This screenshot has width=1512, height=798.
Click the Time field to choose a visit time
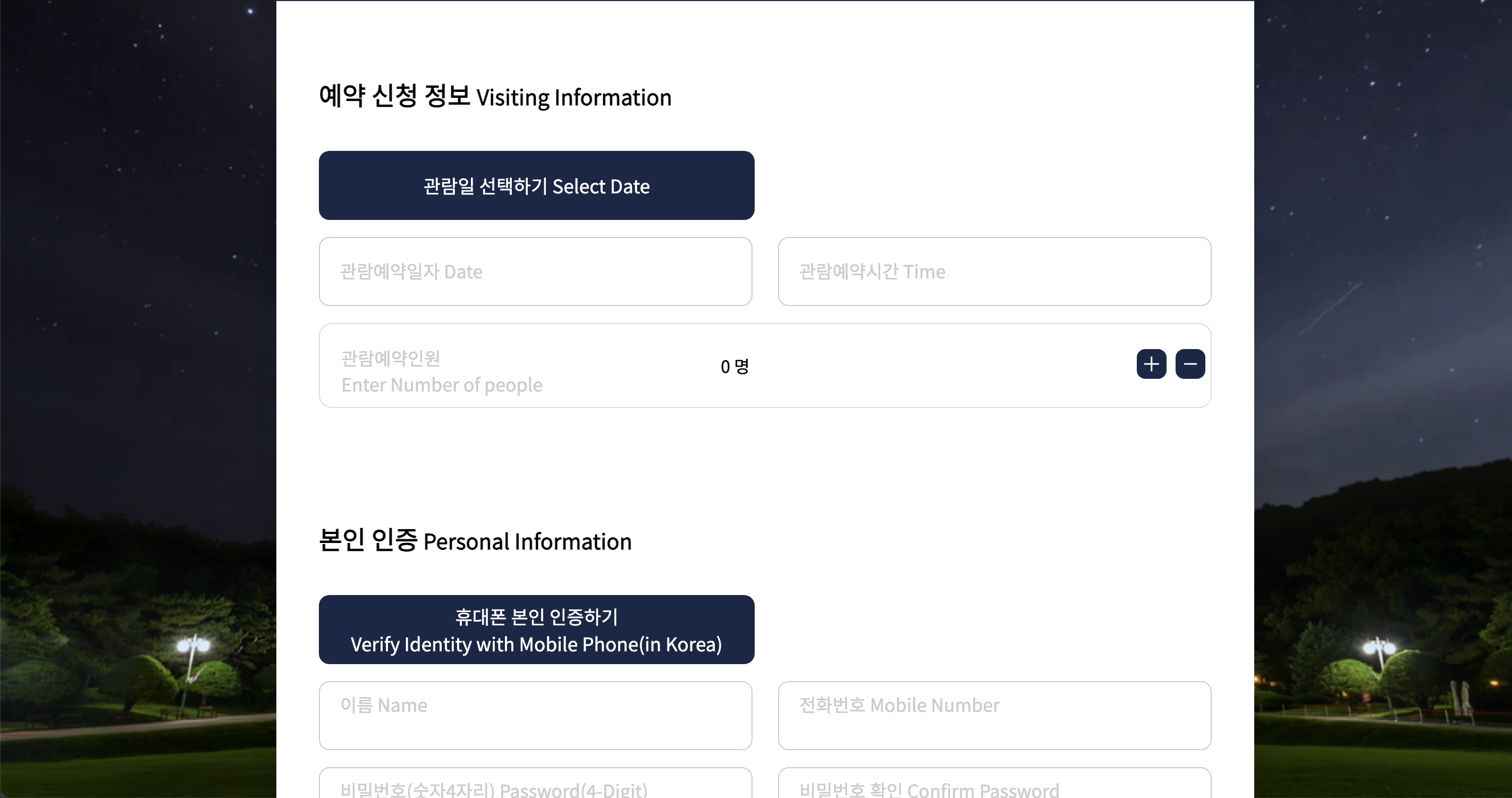click(994, 271)
